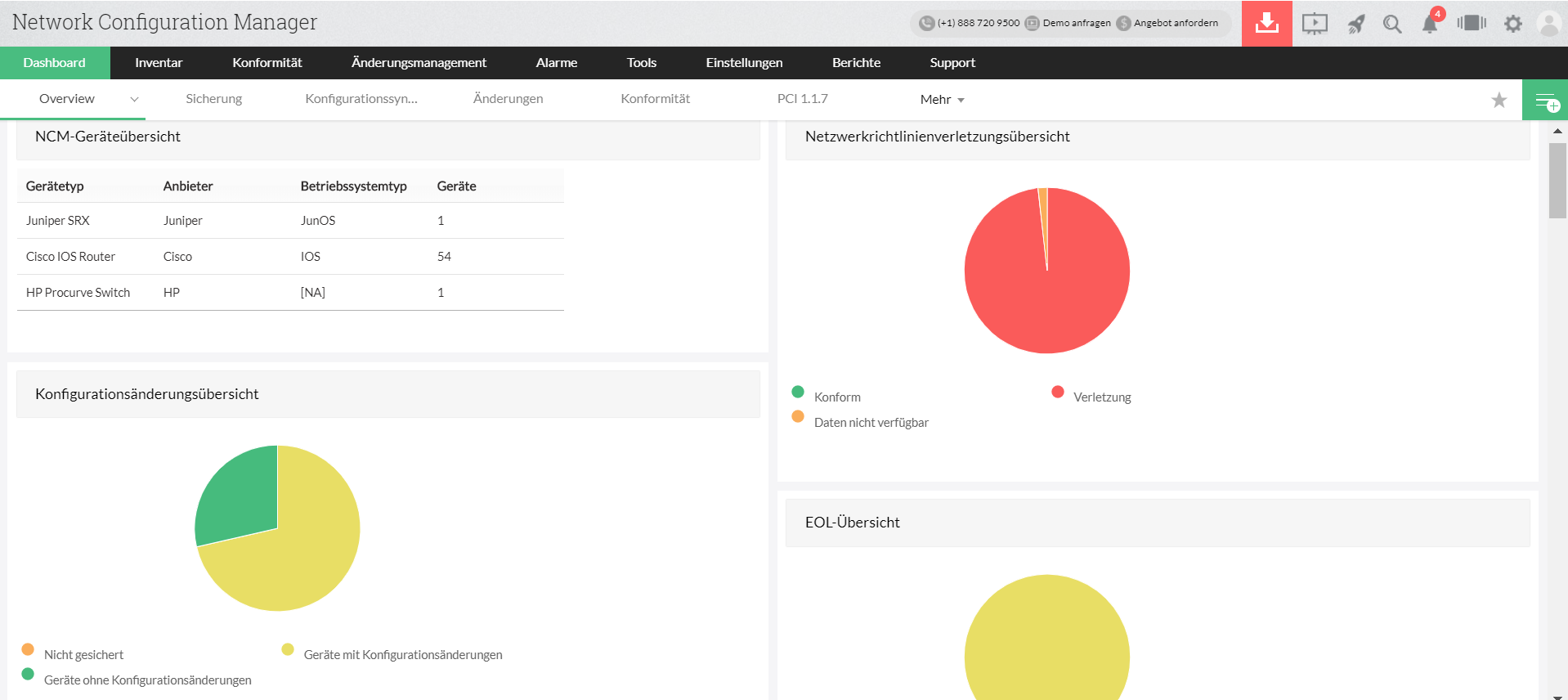
Task: Click the Anbieter column header
Action: pyautogui.click(x=188, y=186)
